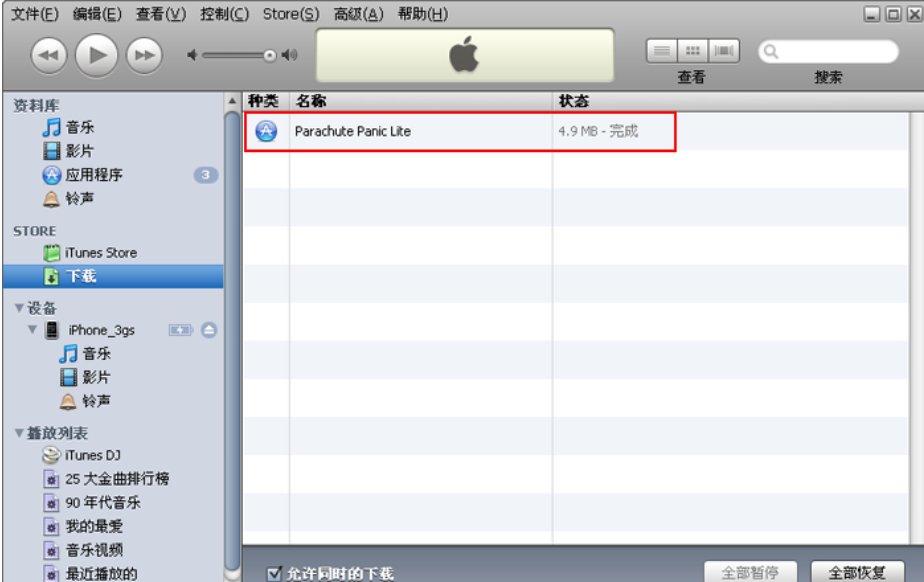Click the rewind playback button
The width and height of the screenshot is (924, 582).
point(48,55)
